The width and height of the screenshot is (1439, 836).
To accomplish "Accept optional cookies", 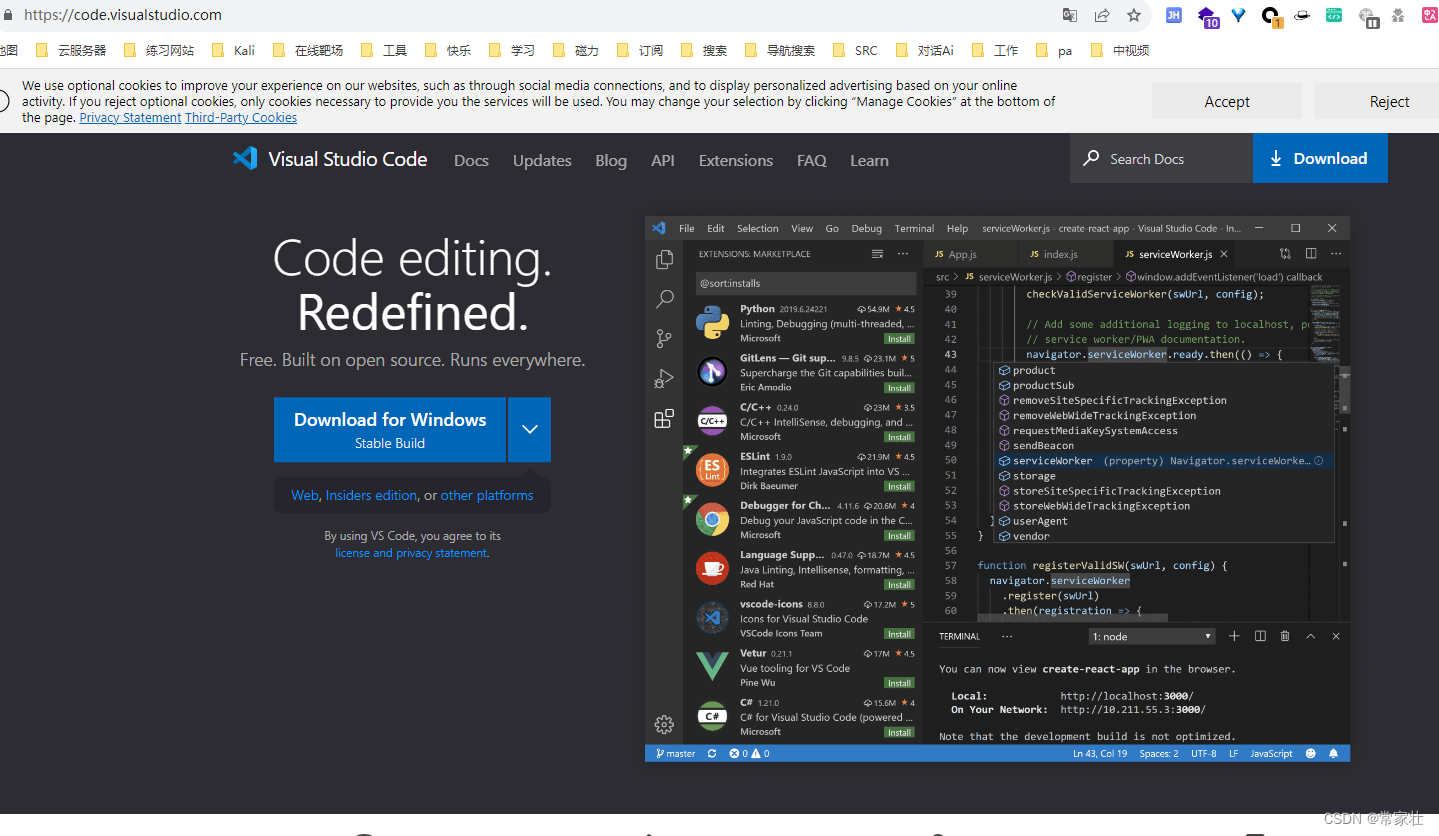I will 1227,101.
